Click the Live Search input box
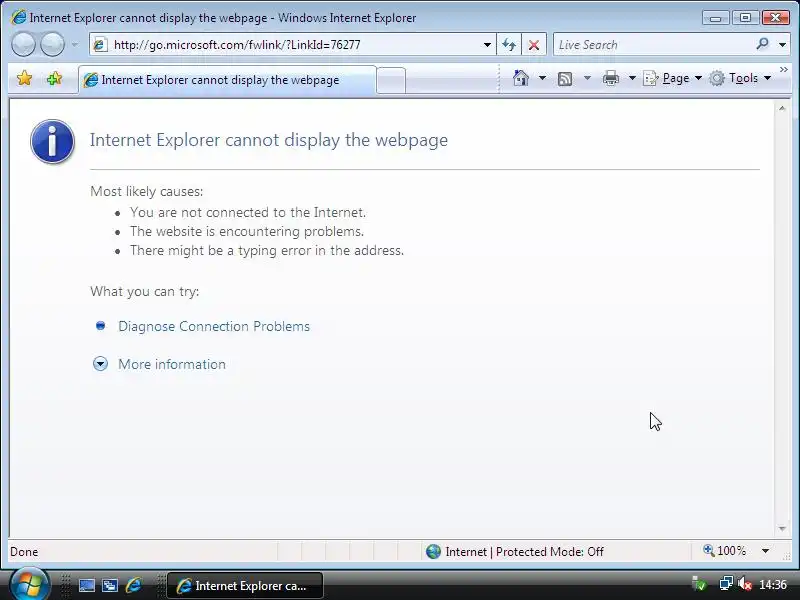Viewport: 800px width, 600px height. click(653, 45)
